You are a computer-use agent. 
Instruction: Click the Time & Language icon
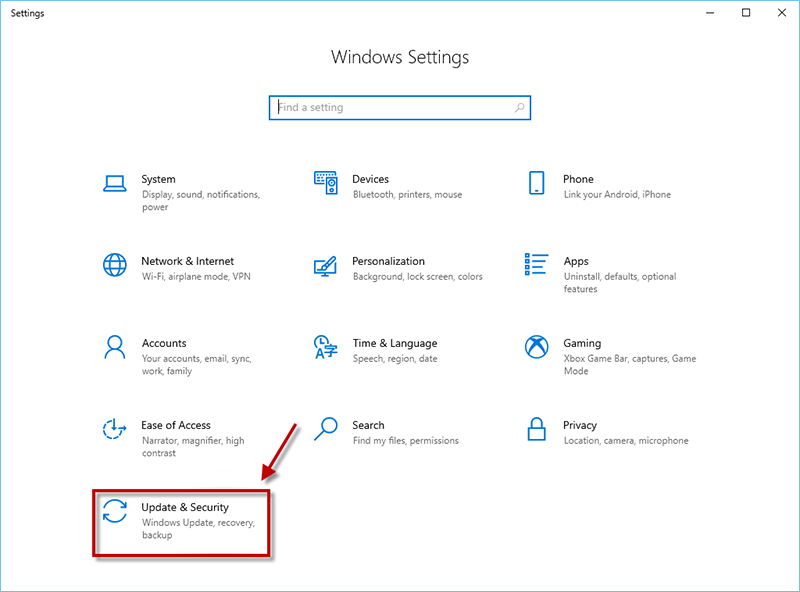[x=326, y=347]
